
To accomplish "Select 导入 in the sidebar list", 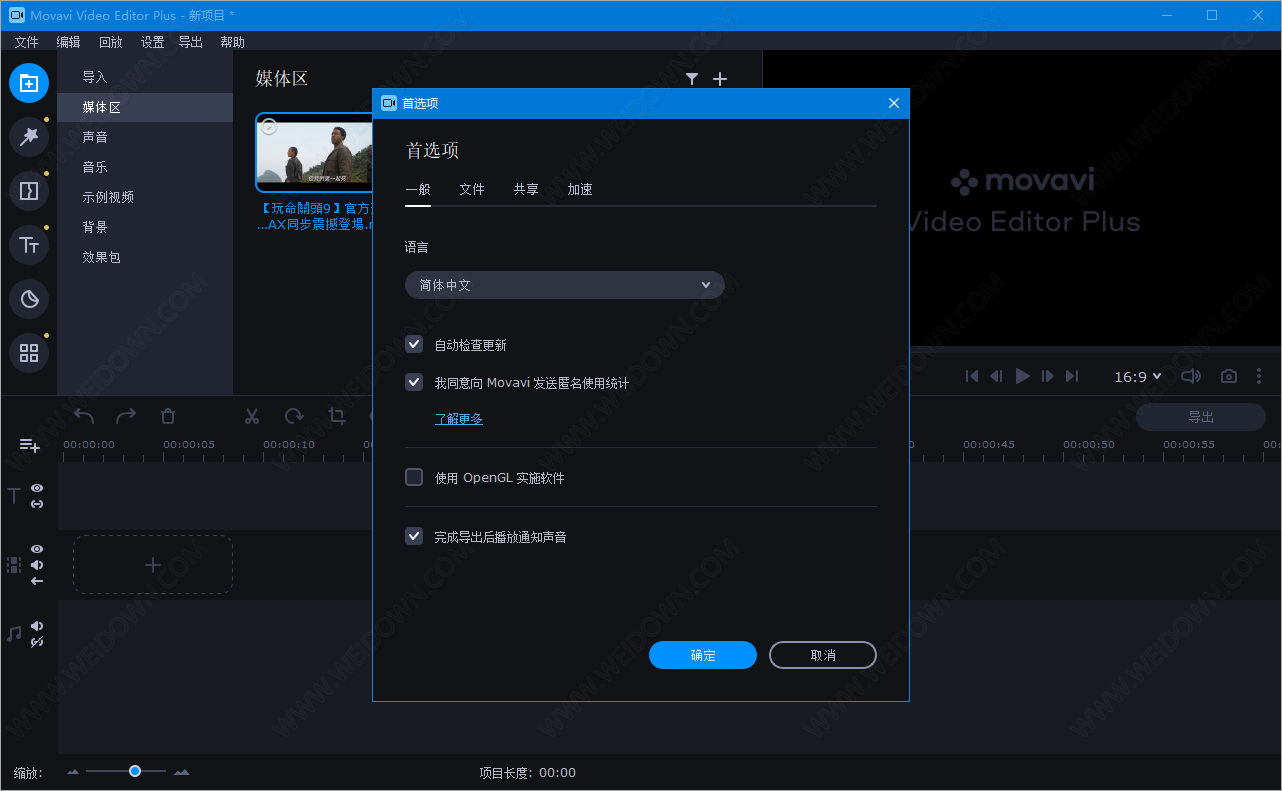I will coord(145,77).
